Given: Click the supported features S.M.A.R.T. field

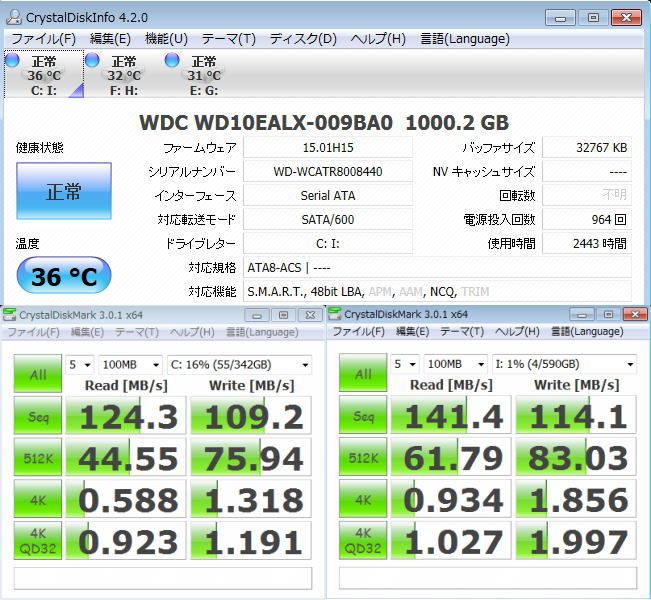Looking at the screenshot, I should [x=437, y=292].
